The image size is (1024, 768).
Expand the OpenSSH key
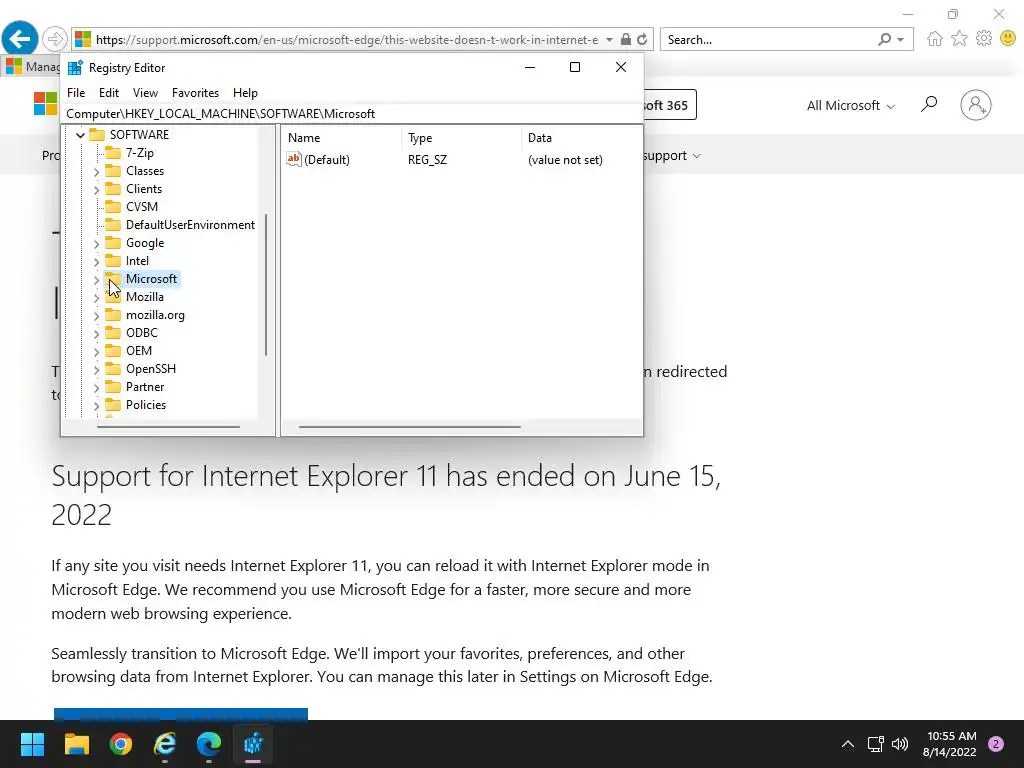pos(97,370)
